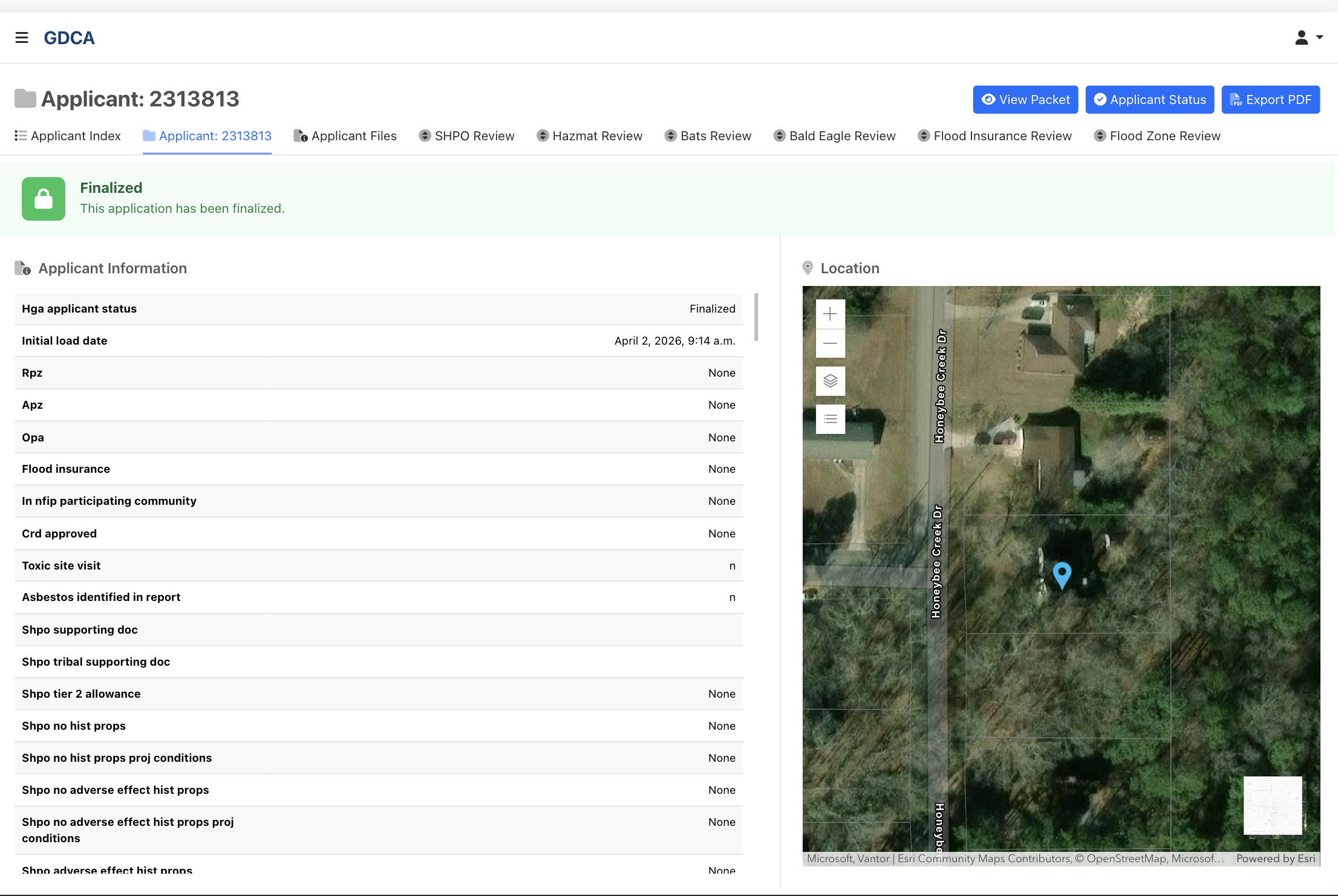Click the applicant folder icon beside title
Image resolution: width=1338 pixels, height=896 pixels.
(25, 99)
